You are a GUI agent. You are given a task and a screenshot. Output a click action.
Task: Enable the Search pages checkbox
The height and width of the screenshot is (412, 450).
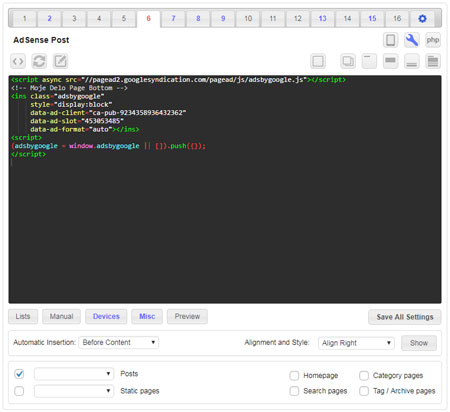pos(294,391)
